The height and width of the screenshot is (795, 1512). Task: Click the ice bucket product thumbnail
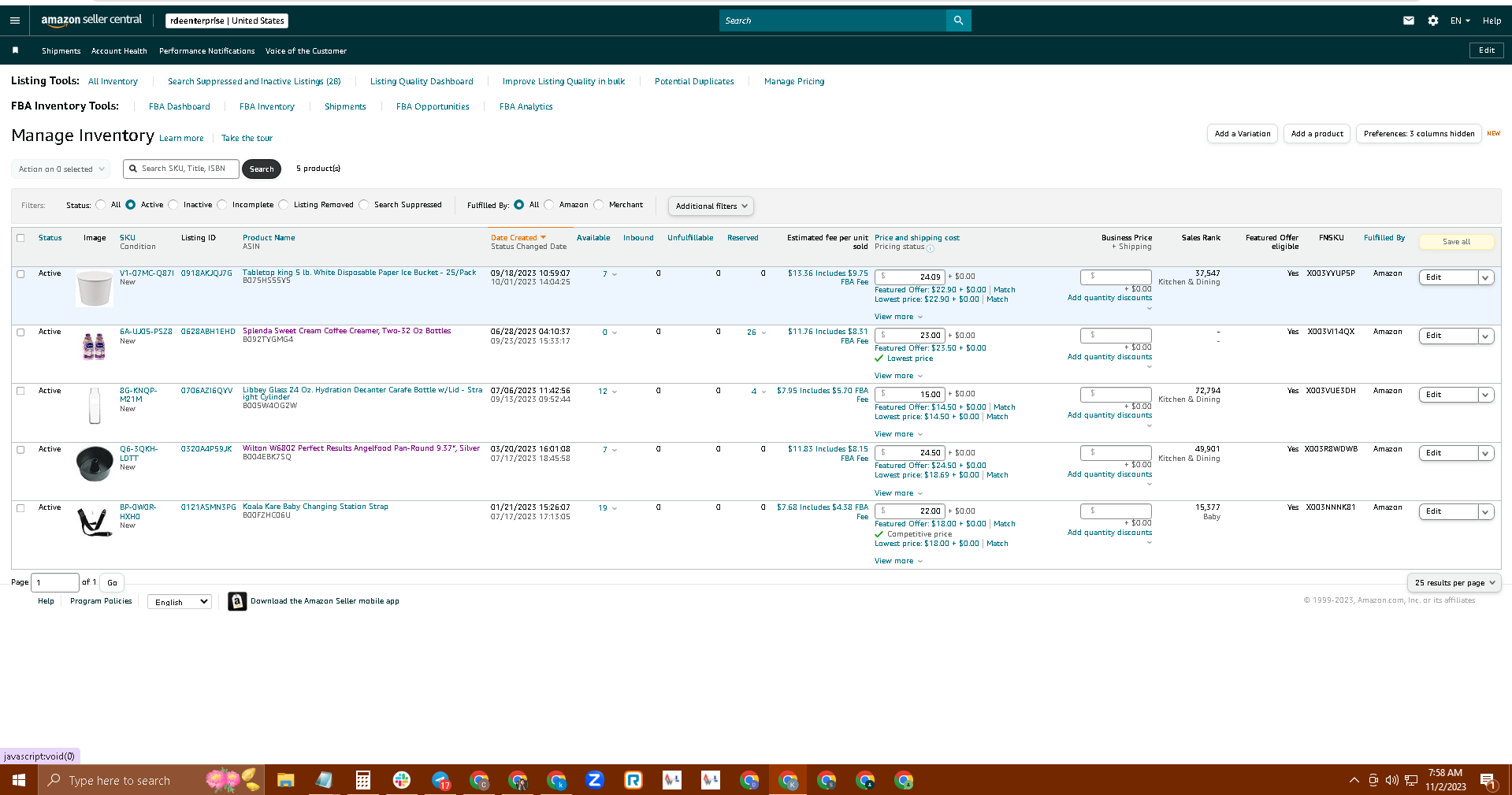click(x=95, y=288)
